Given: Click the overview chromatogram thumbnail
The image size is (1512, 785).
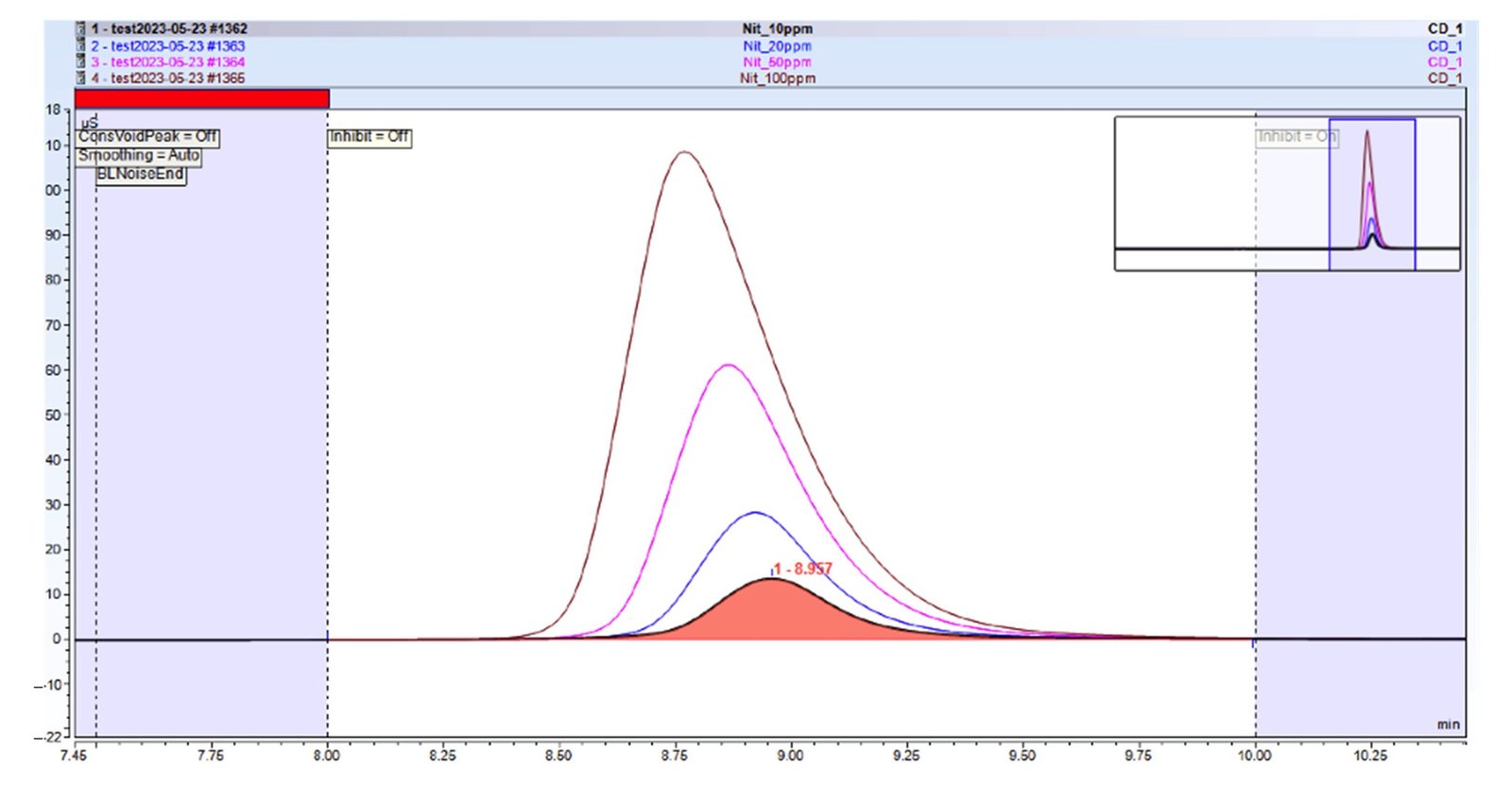Looking at the screenshot, I should (1287, 194).
